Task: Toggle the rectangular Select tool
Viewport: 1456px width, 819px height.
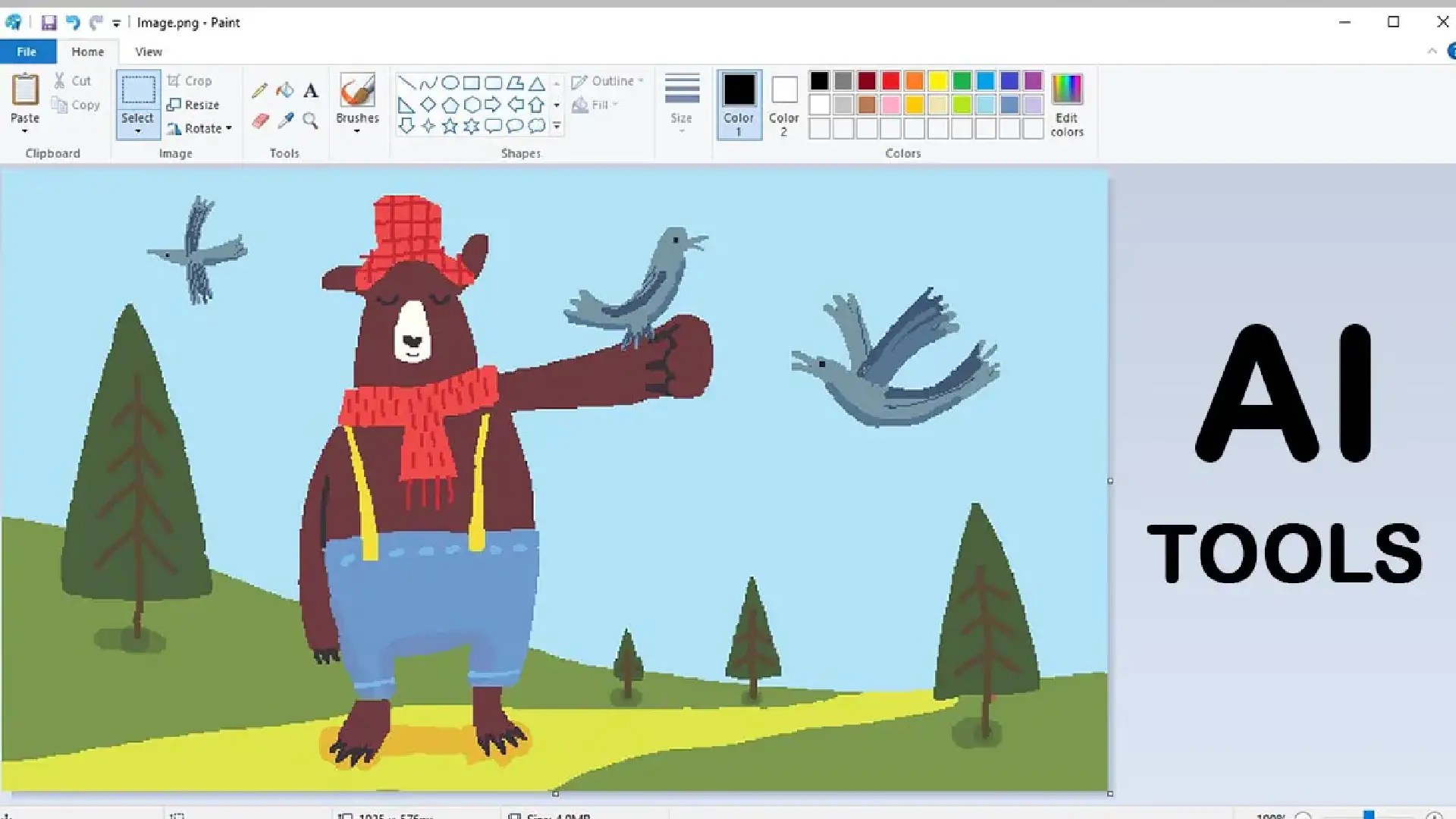Action: 138,91
